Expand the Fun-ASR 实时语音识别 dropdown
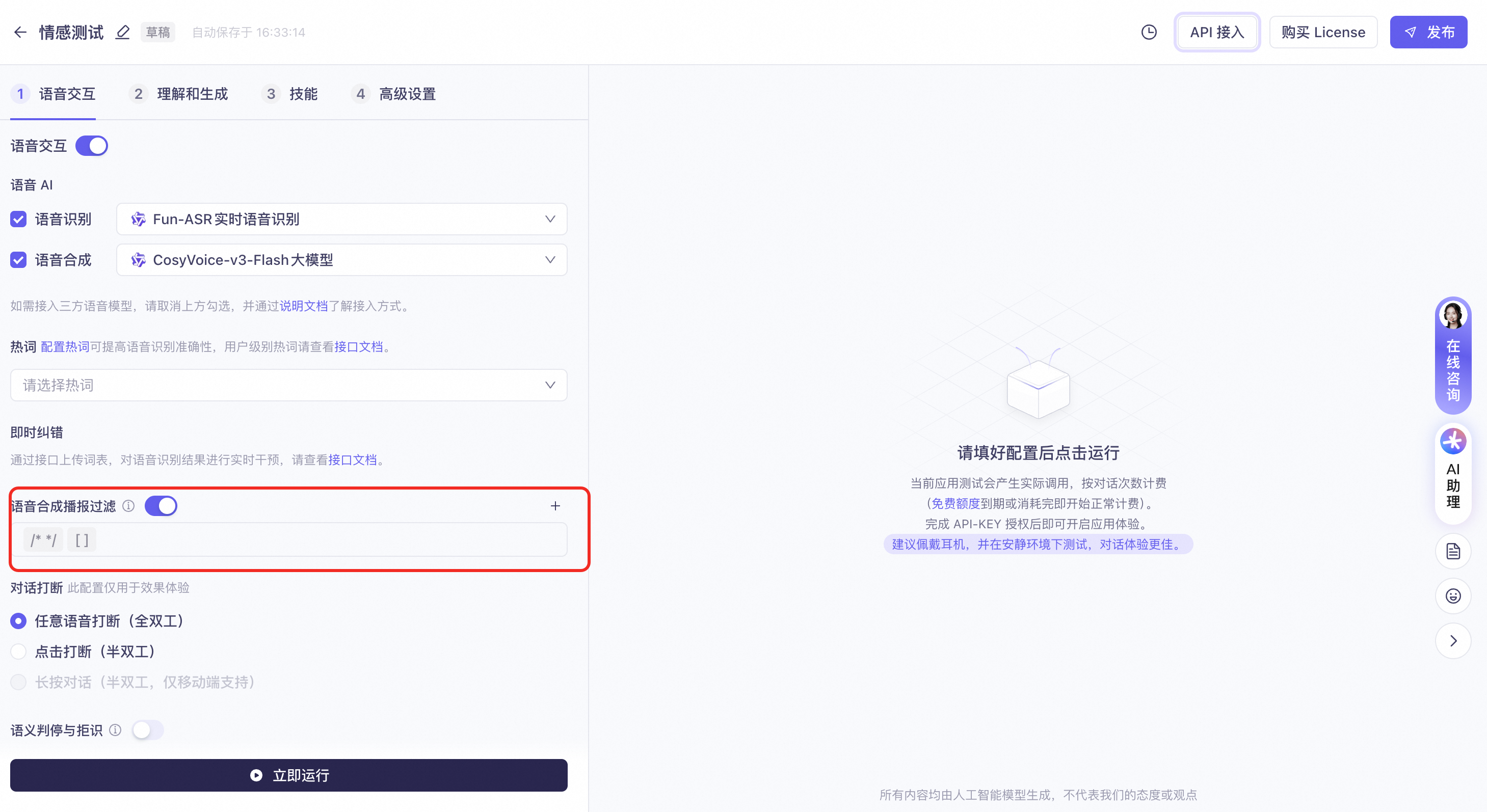1487x812 pixels. coord(341,220)
